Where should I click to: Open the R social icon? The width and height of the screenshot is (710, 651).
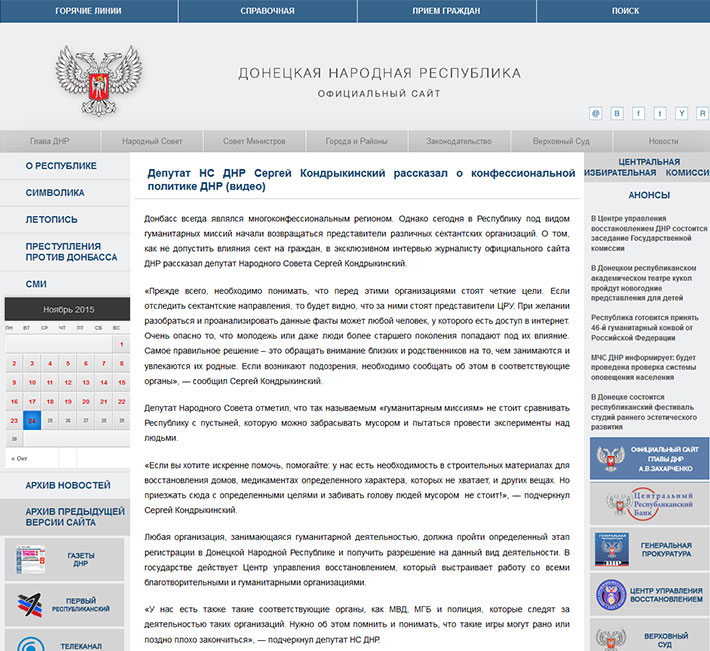[x=702, y=113]
